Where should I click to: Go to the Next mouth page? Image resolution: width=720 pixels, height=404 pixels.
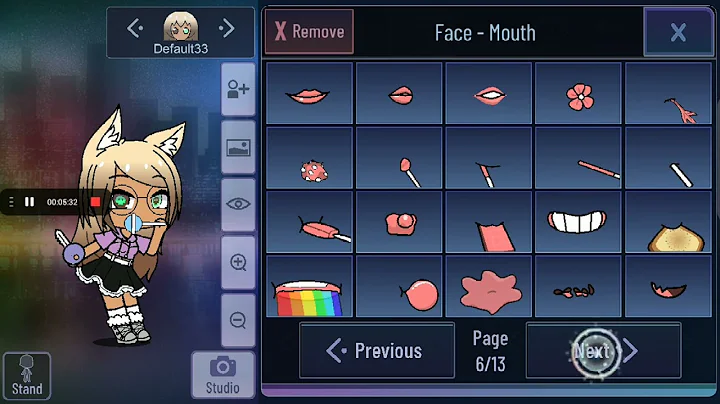[x=603, y=351]
